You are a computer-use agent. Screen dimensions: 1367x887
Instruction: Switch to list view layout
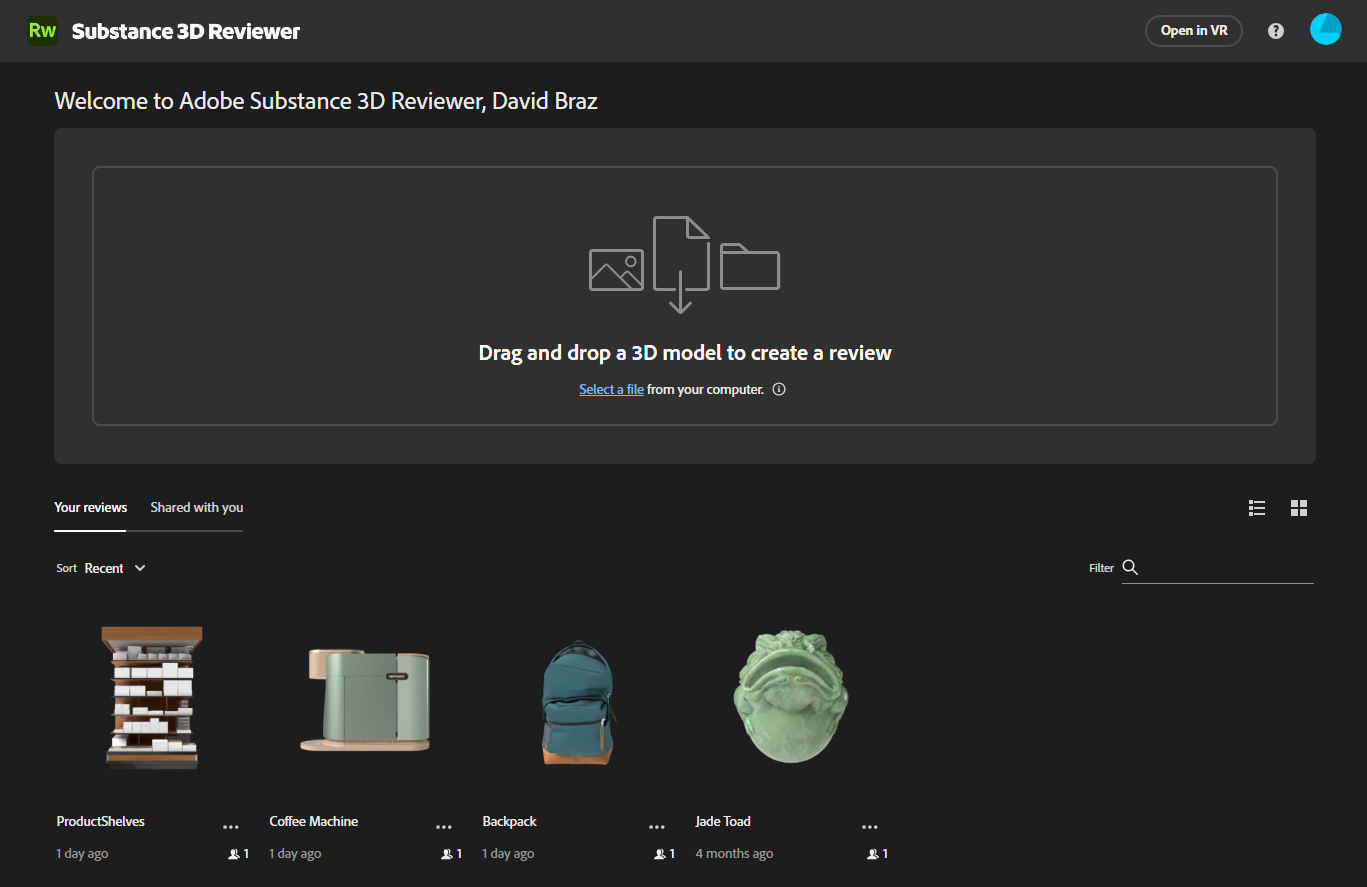click(1257, 508)
